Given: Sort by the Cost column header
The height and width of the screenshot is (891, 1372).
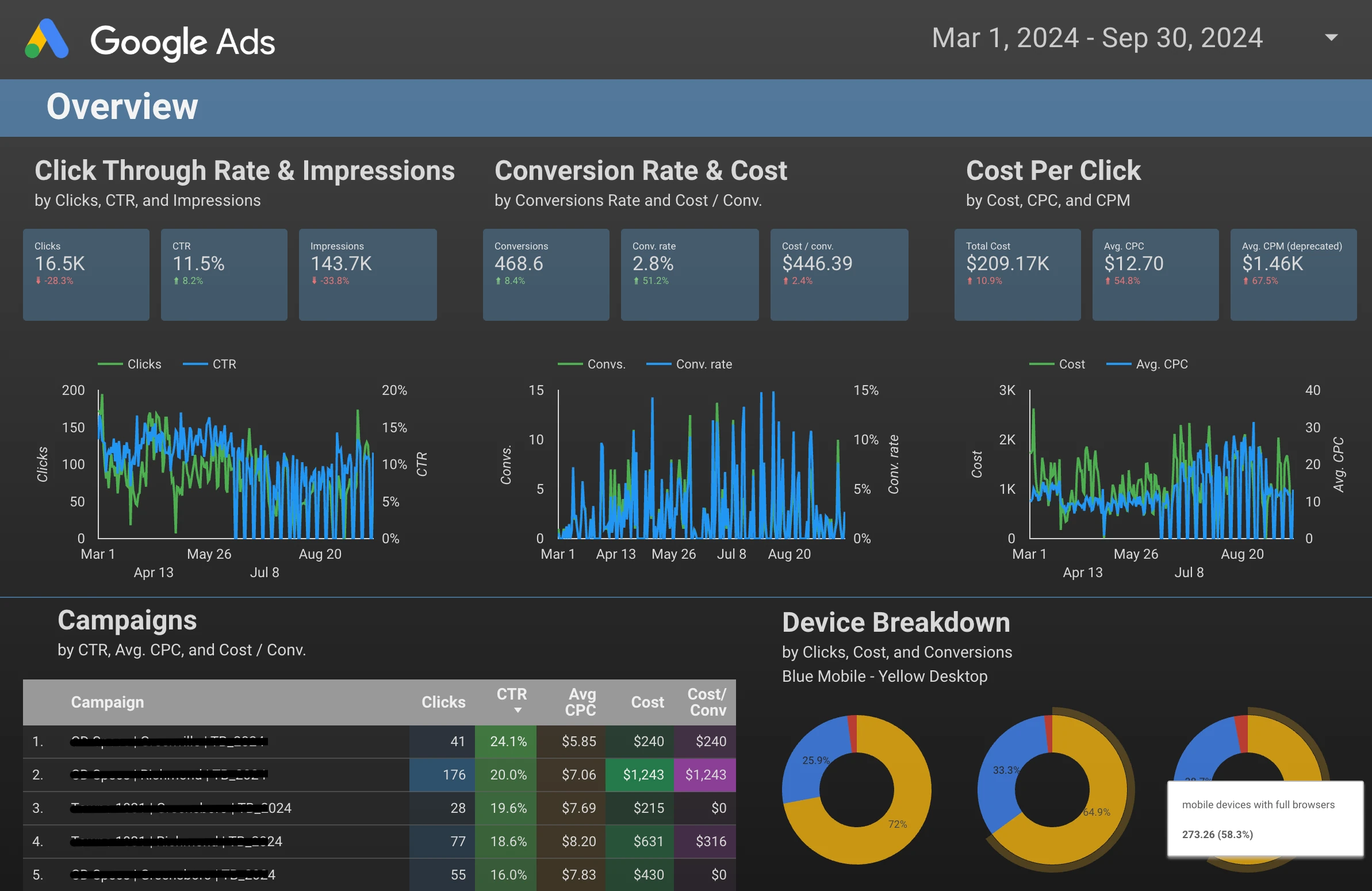Looking at the screenshot, I should (647, 702).
